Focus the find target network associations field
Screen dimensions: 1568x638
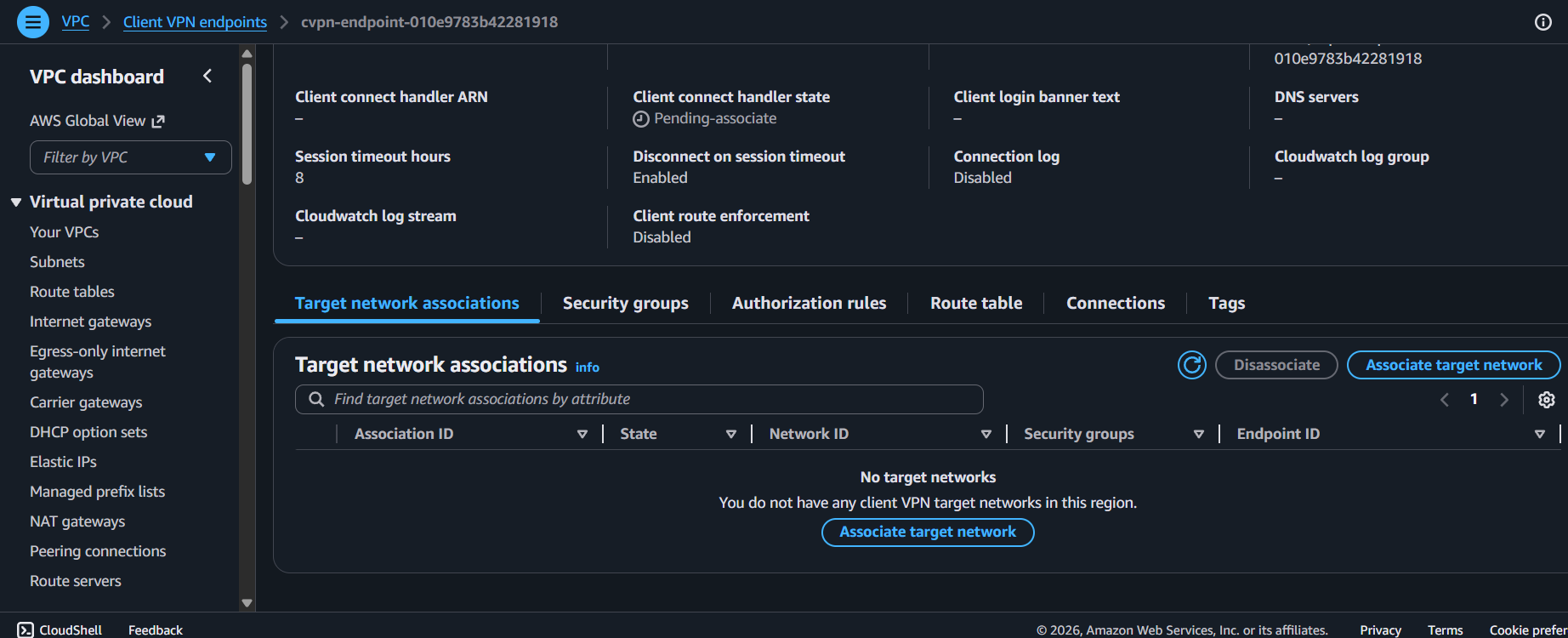coord(639,399)
